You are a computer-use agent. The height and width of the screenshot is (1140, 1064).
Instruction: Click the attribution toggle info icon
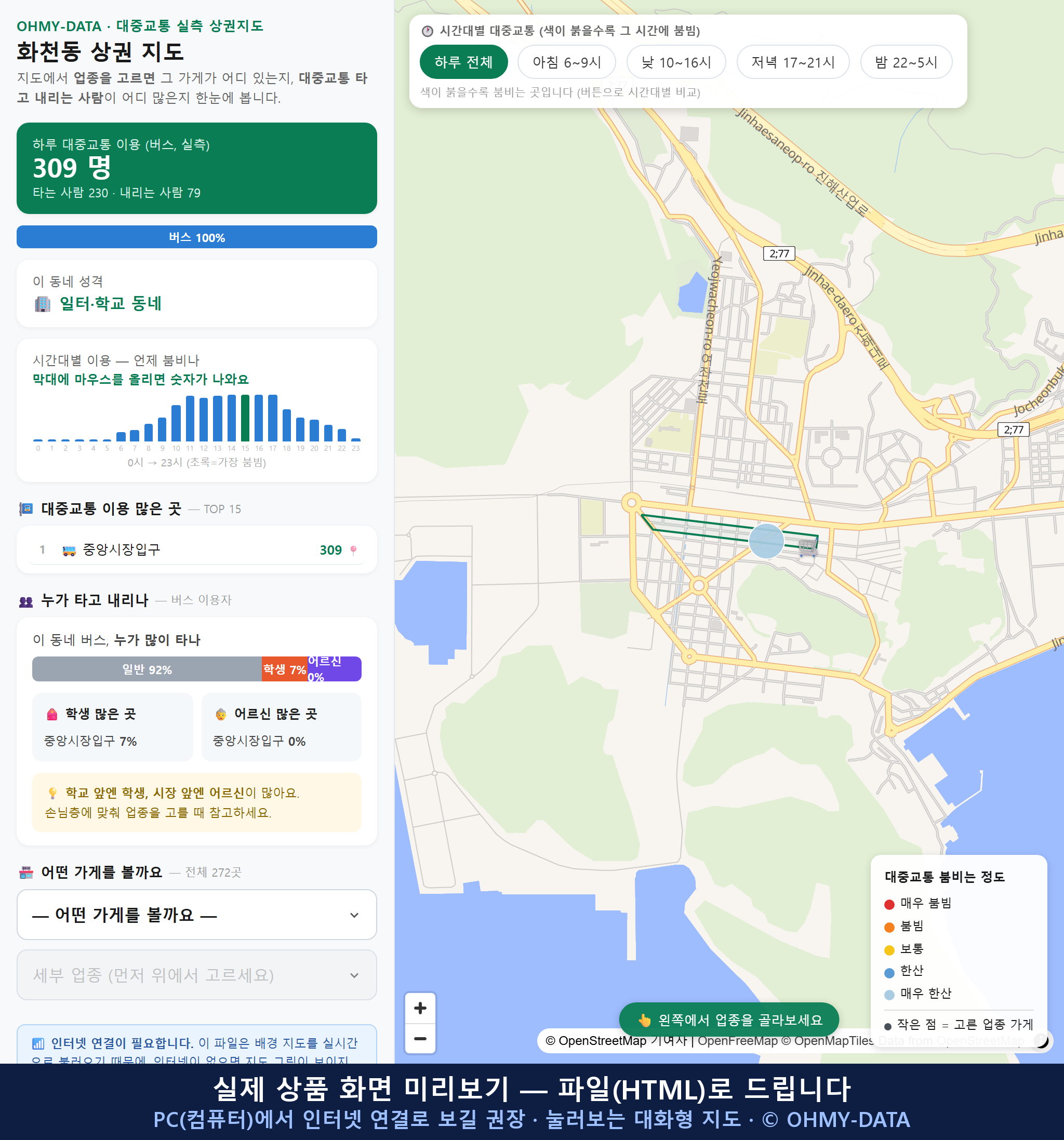click(x=1041, y=1040)
